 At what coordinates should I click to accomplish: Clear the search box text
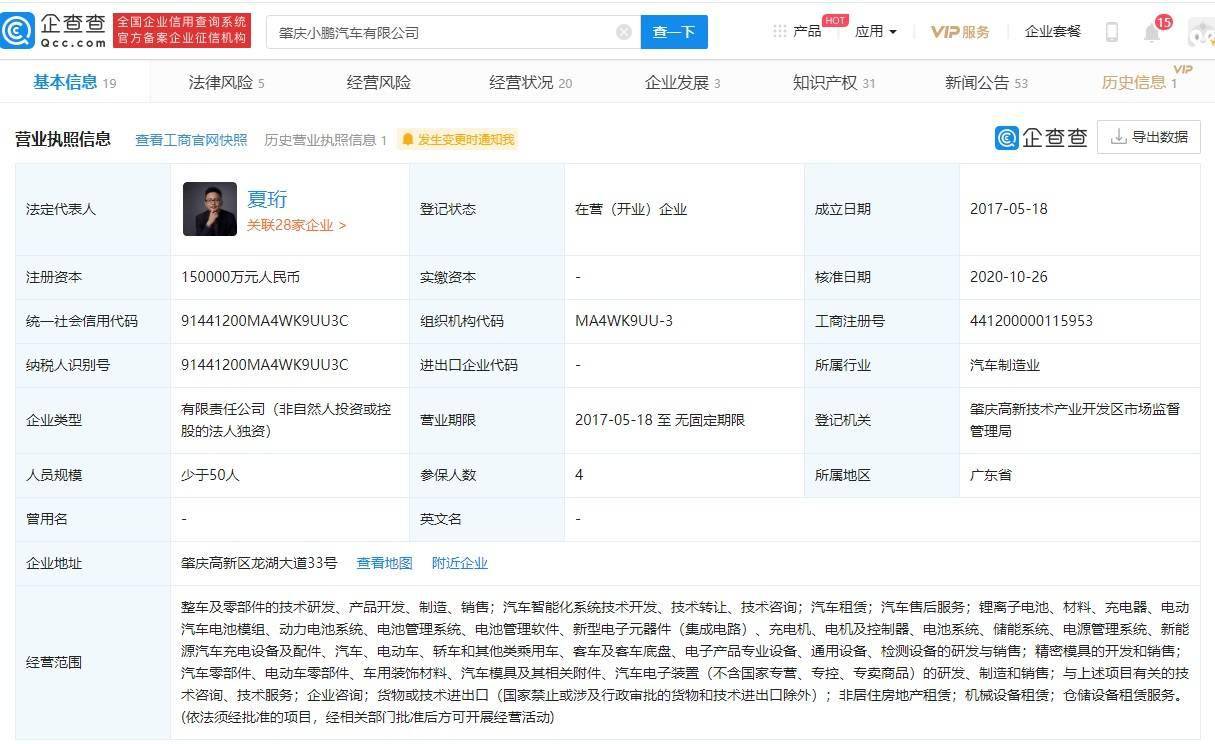[624, 32]
